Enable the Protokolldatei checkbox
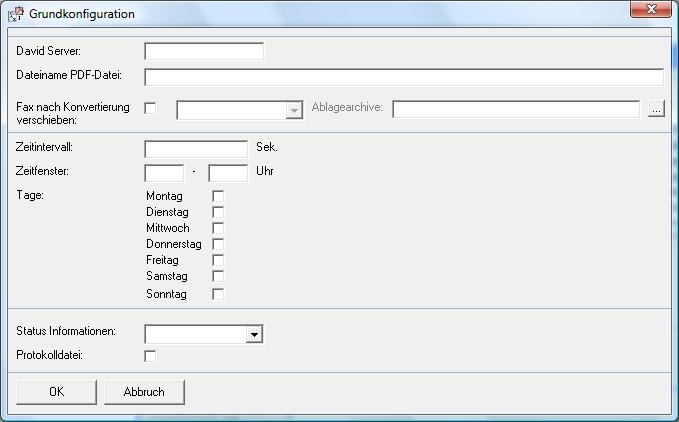Screen dimensions: 679x422 pyautogui.click(x=150, y=356)
